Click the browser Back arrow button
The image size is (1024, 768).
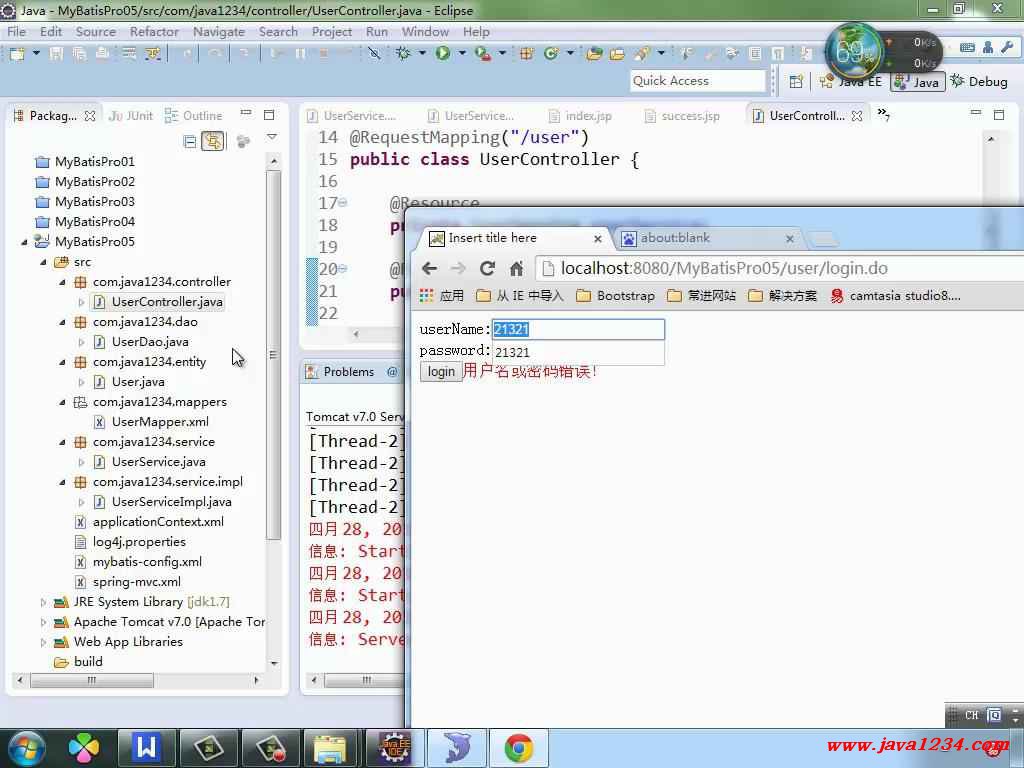pyautogui.click(x=429, y=268)
